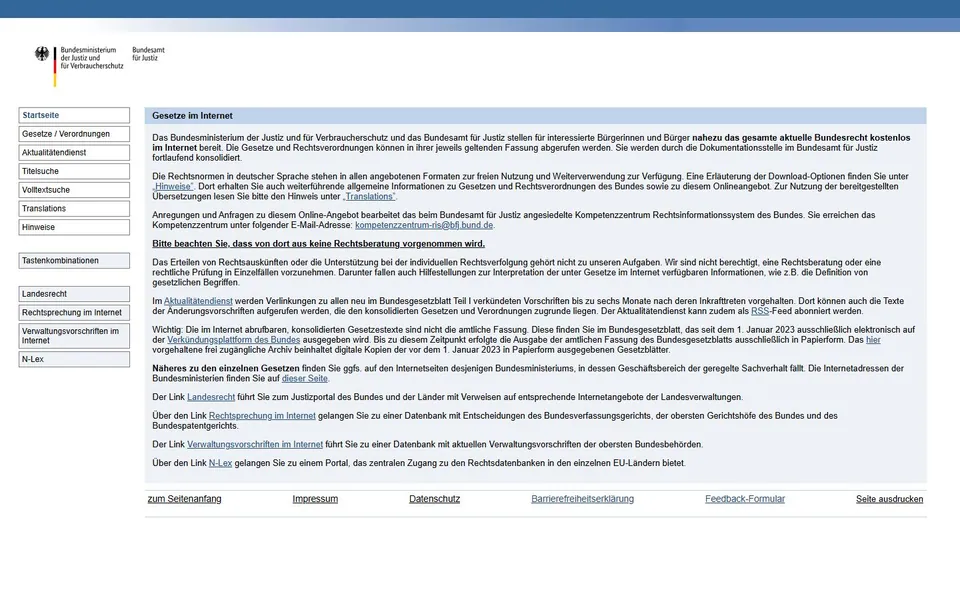Click the "hier" archive link
The height and width of the screenshot is (600, 960).
coord(873,340)
